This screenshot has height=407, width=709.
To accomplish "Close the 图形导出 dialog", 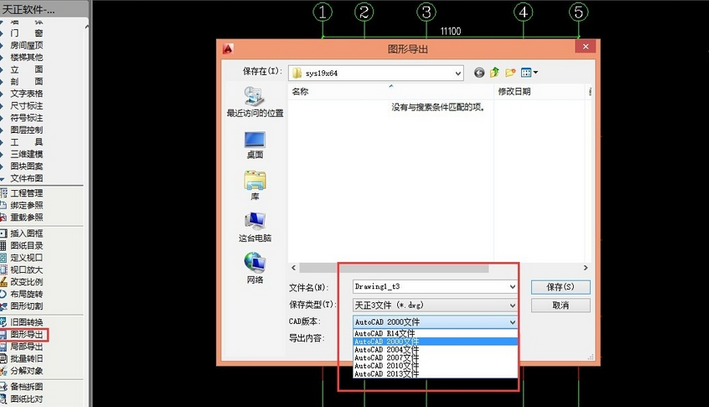I will (x=586, y=47).
